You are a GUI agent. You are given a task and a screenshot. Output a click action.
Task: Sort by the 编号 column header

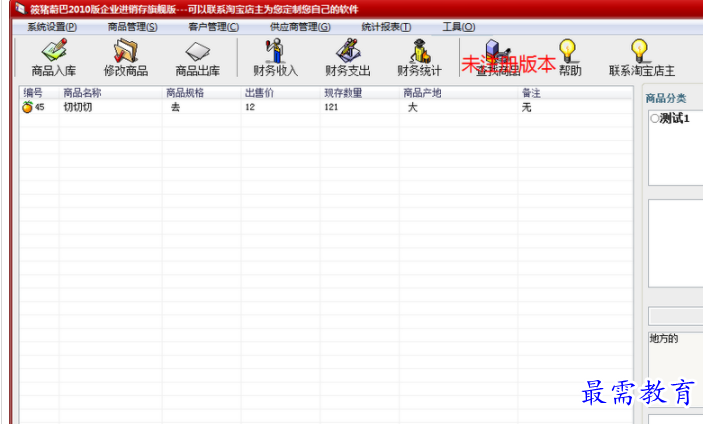[x=39, y=93]
